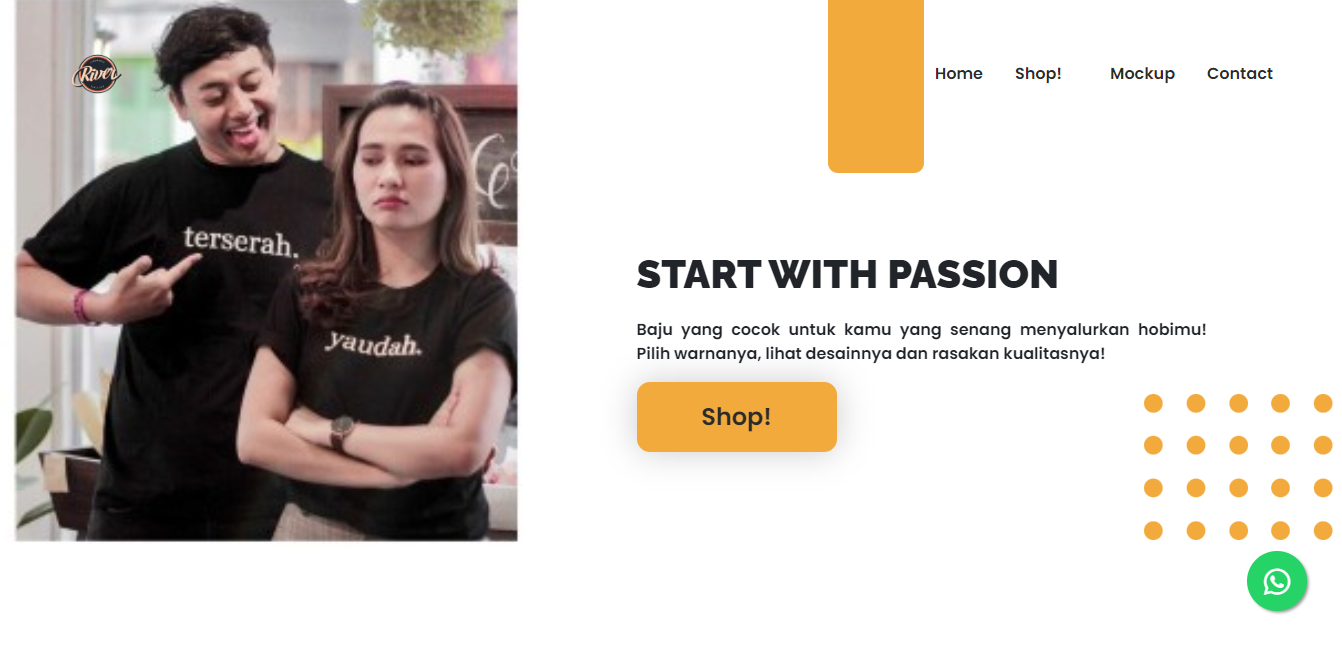Open the WhatsApp chat bubble
The image size is (1342, 651).
click(1277, 581)
